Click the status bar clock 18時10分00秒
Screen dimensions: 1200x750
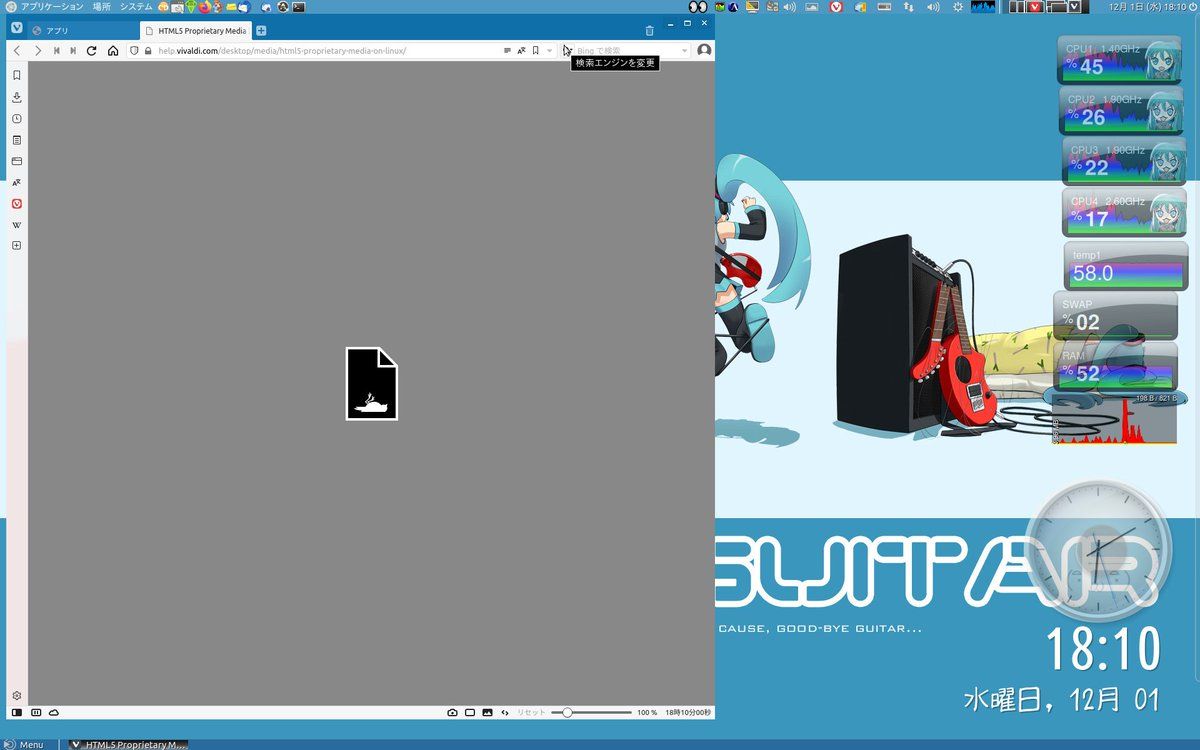tap(688, 712)
